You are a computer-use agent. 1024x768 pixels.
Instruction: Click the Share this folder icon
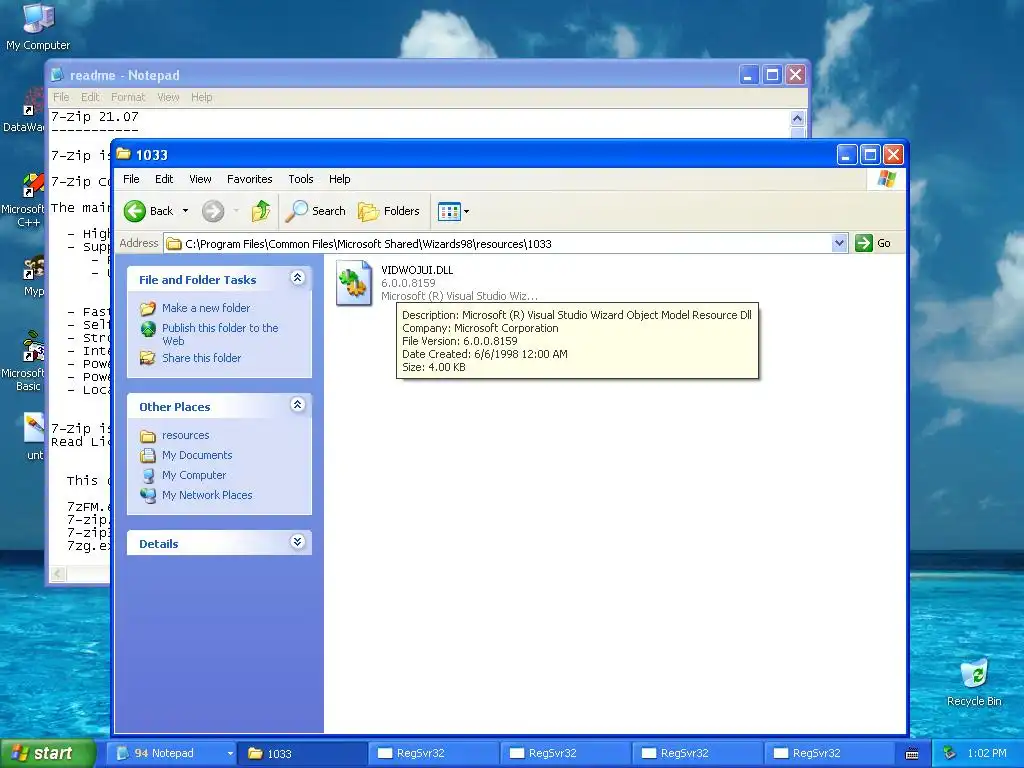tap(148, 358)
